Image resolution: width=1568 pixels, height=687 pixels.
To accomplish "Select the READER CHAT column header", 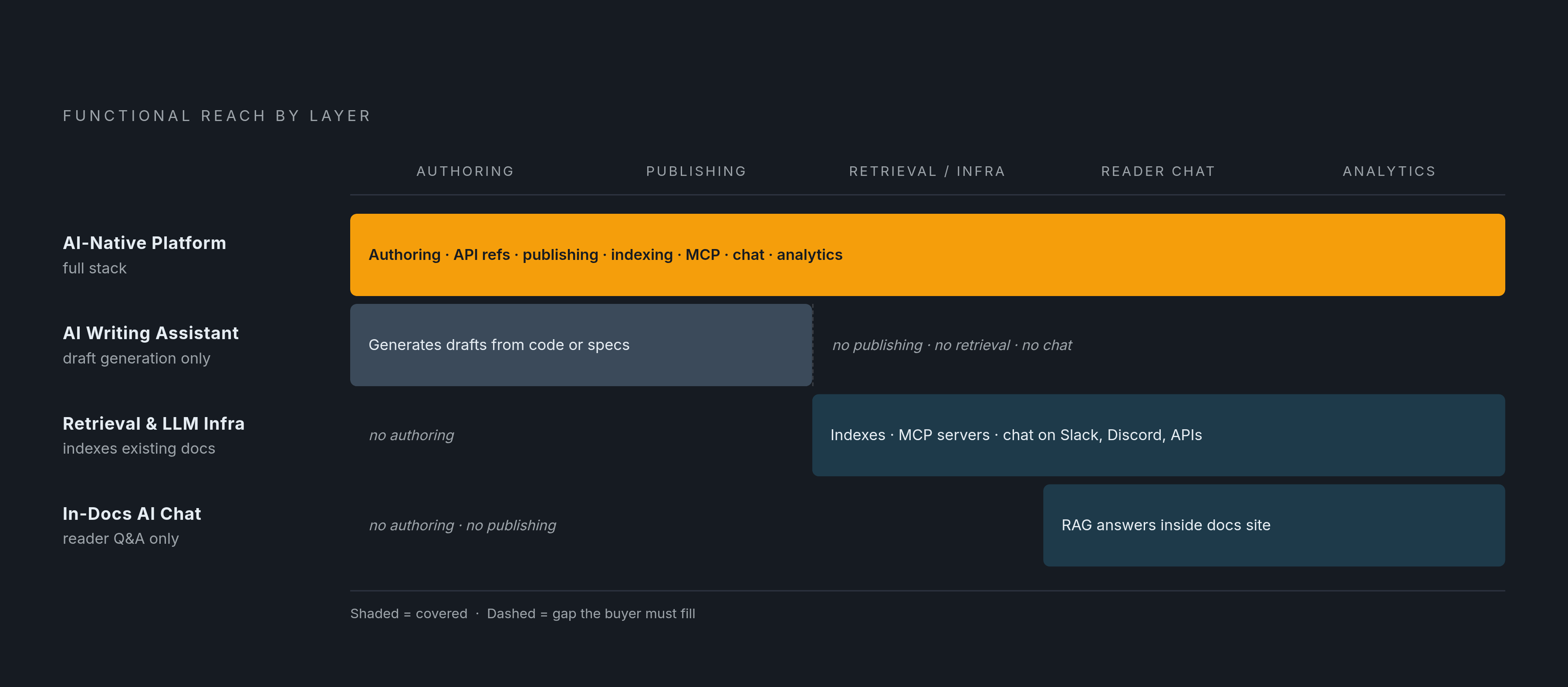I will coord(1158,172).
